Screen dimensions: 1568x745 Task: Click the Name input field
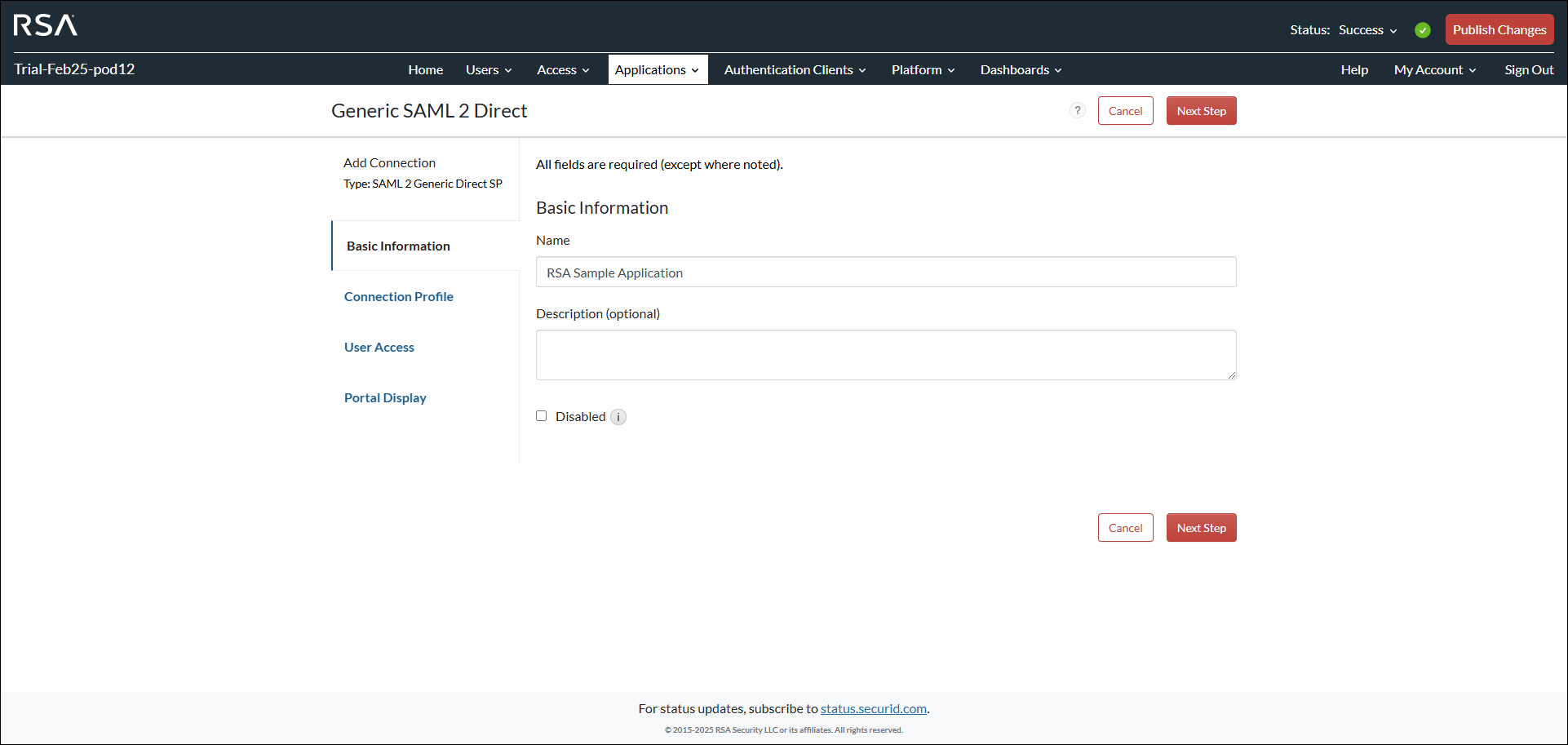[x=886, y=272]
